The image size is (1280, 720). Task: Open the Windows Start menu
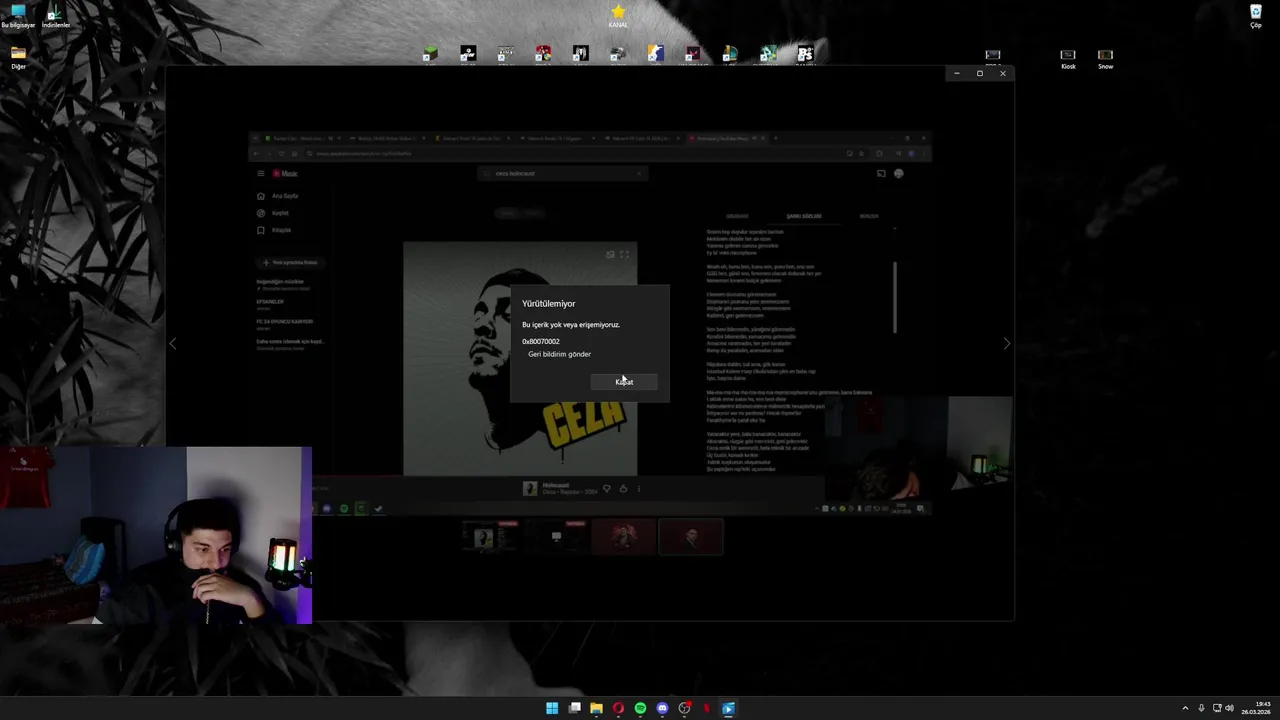552,708
